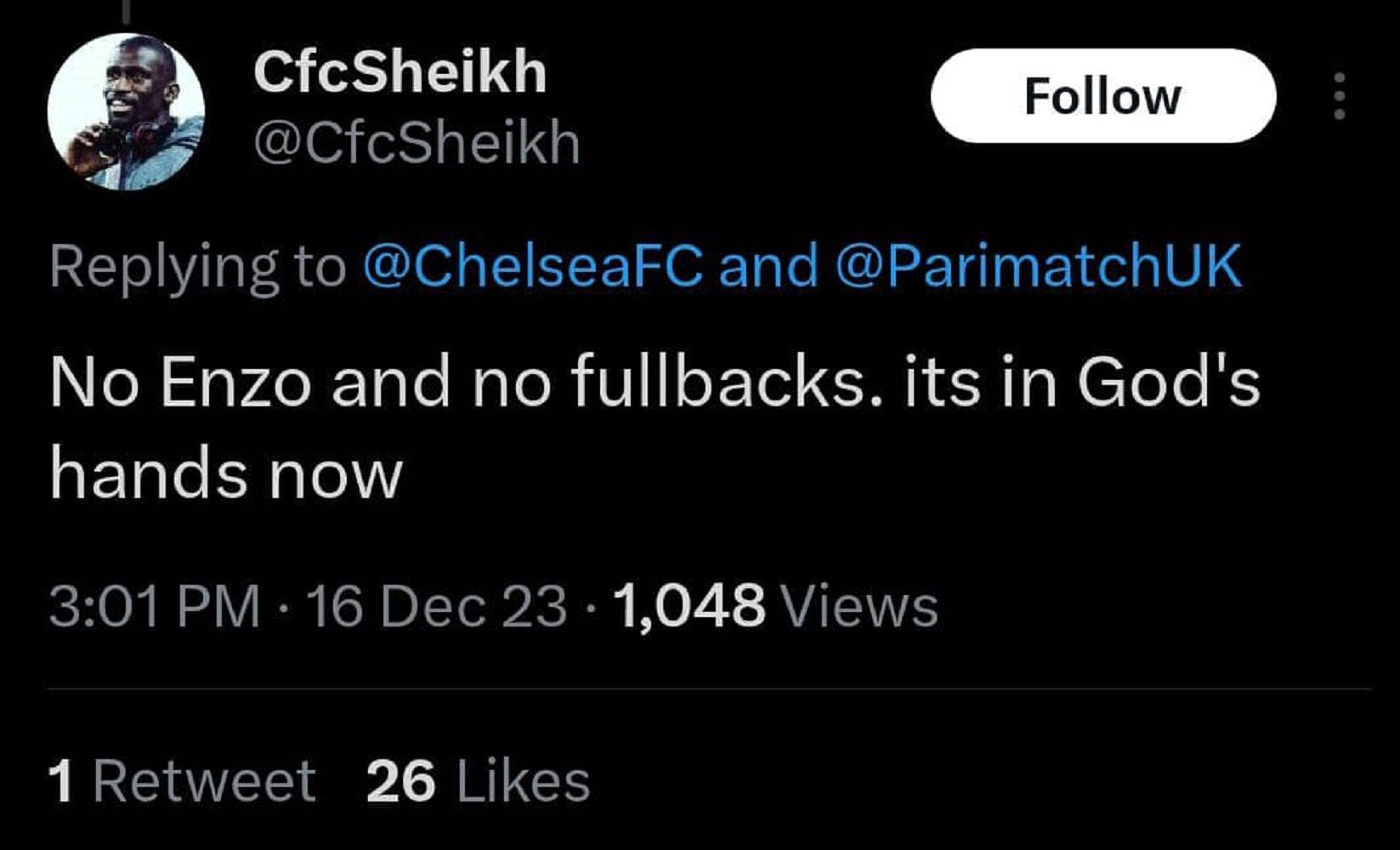Open the CfcSheikh display name profile

point(400,71)
